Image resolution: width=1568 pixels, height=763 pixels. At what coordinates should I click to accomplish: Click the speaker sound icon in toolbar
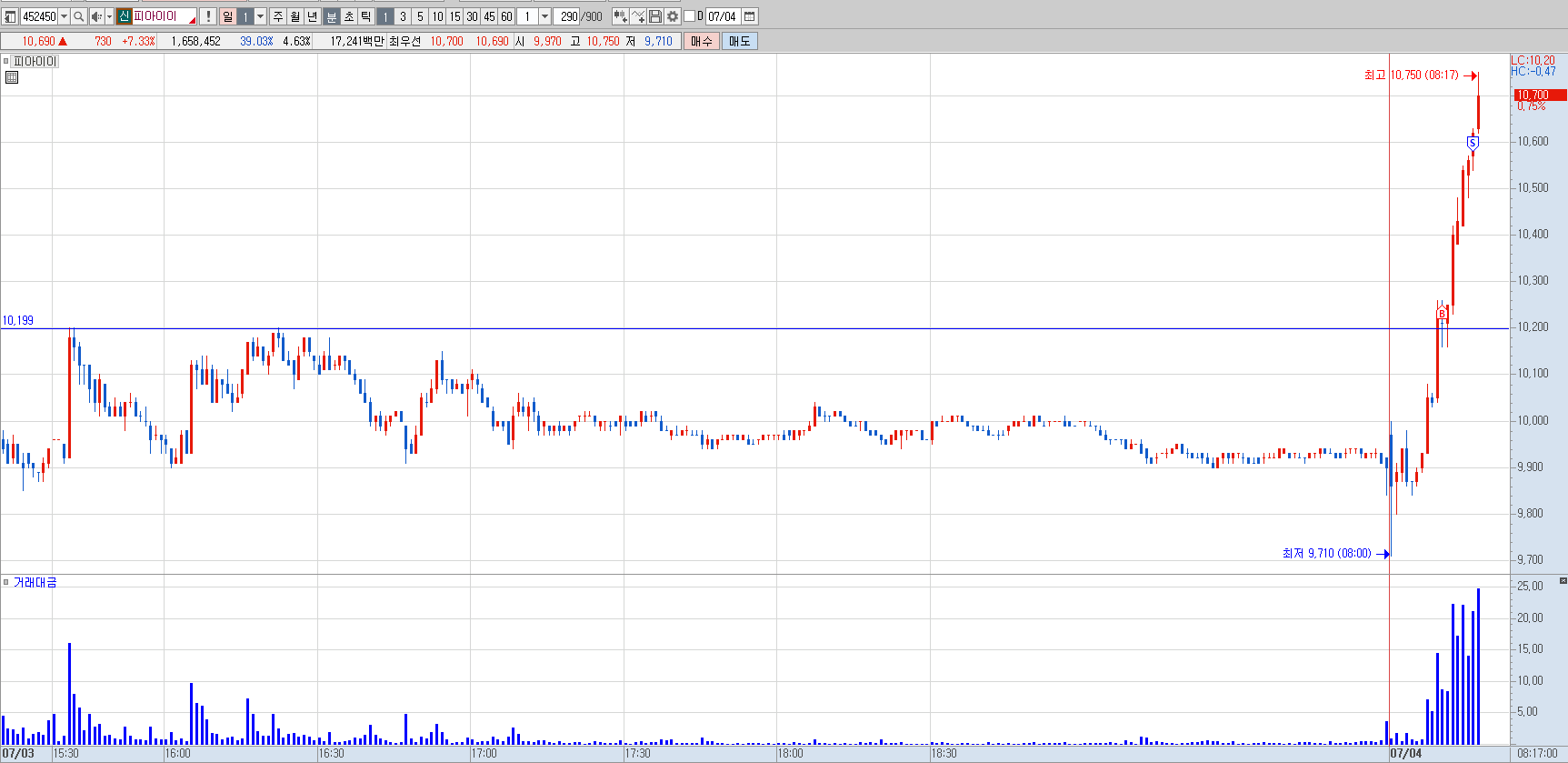click(x=96, y=16)
